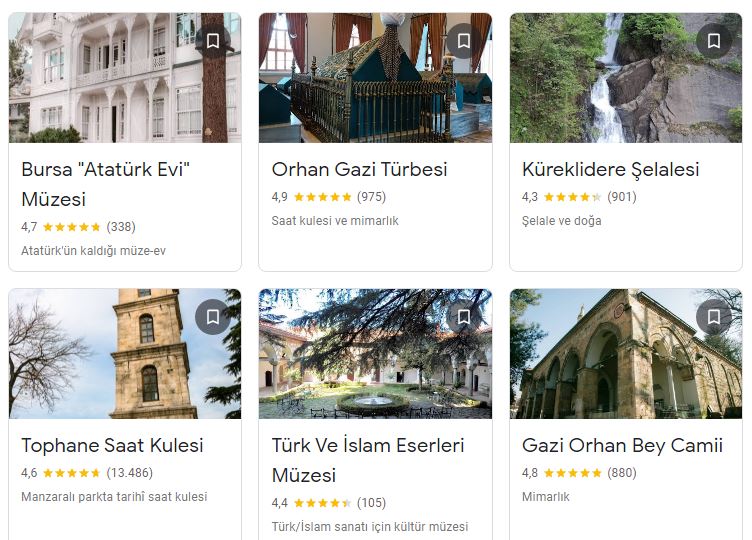The image size is (752, 540).
Task: Open Gazi Orhan Bey Camii title
Action: pyautogui.click(x=622, y=446)
